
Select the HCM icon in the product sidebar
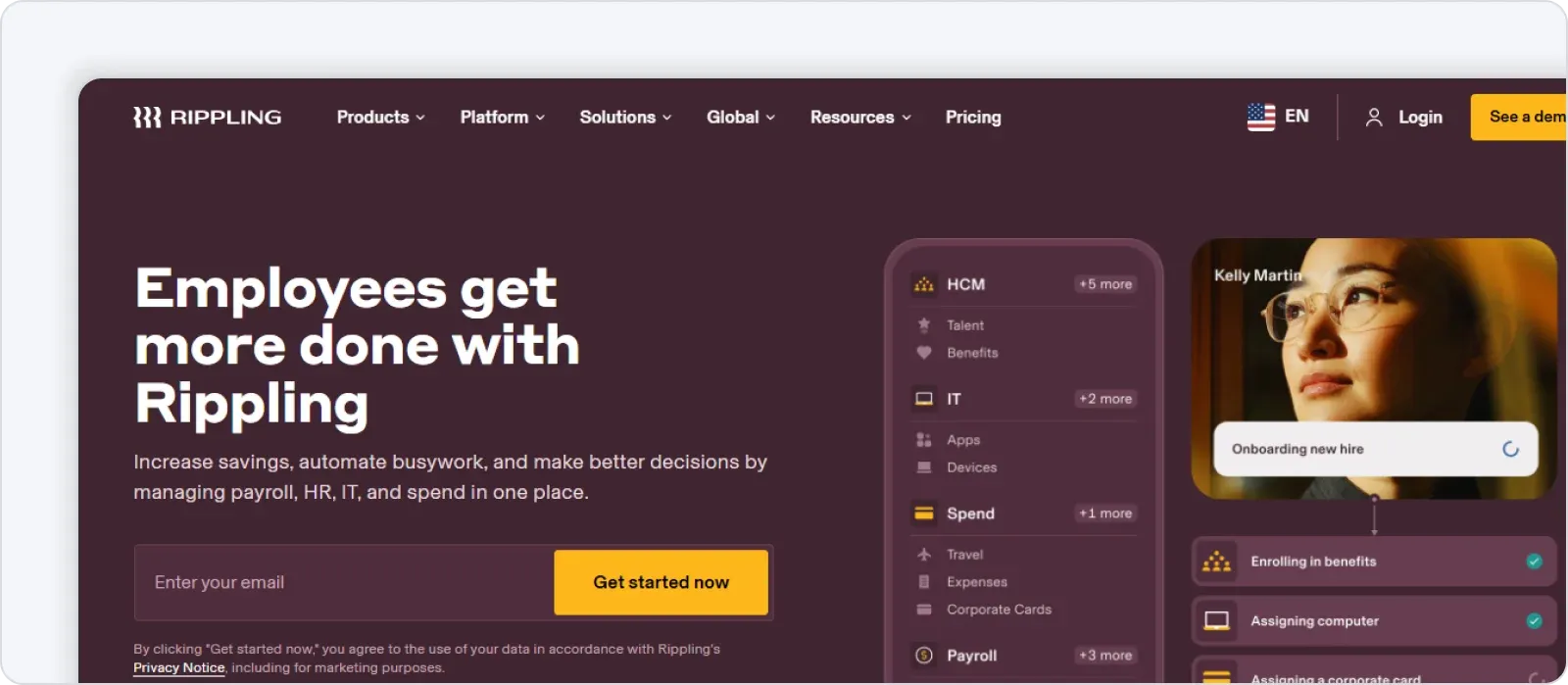[x=922, y=284]
